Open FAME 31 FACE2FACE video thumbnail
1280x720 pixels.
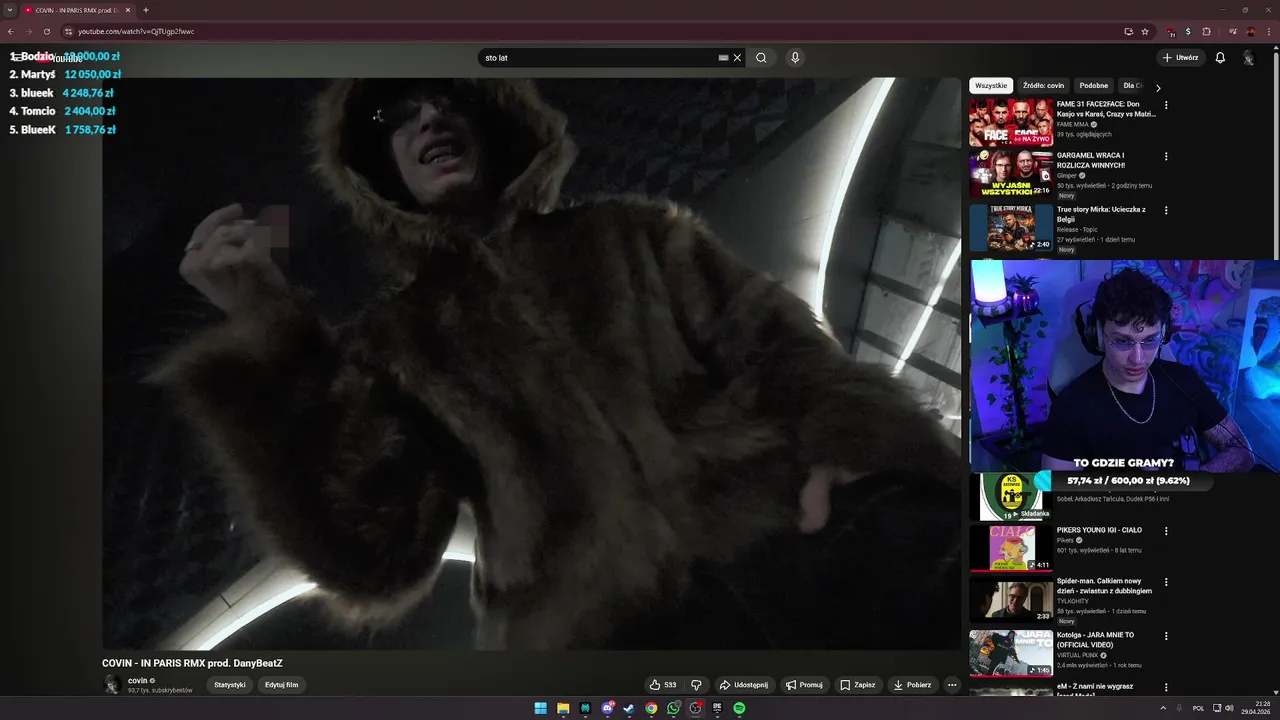point(1010,122)
